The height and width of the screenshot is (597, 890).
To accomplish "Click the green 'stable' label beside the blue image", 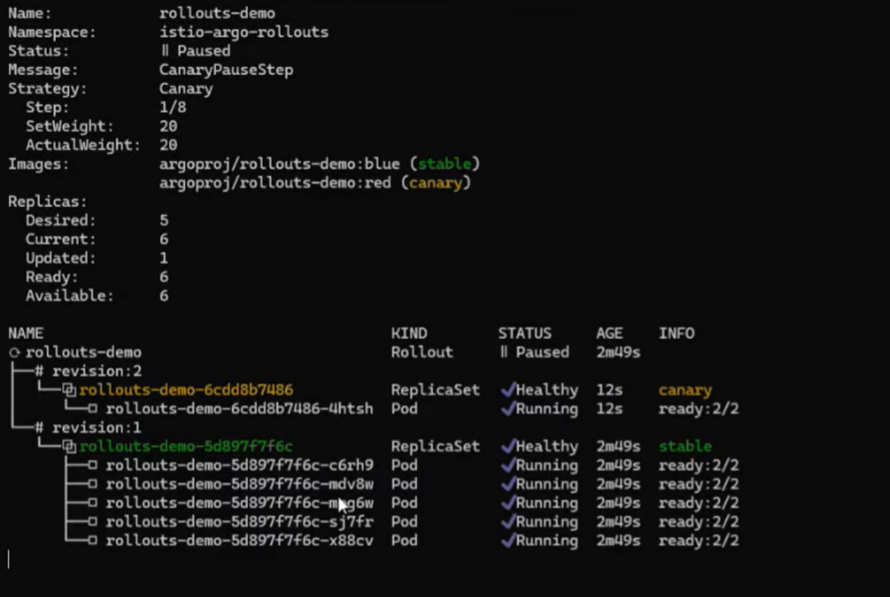I will 444,164.
